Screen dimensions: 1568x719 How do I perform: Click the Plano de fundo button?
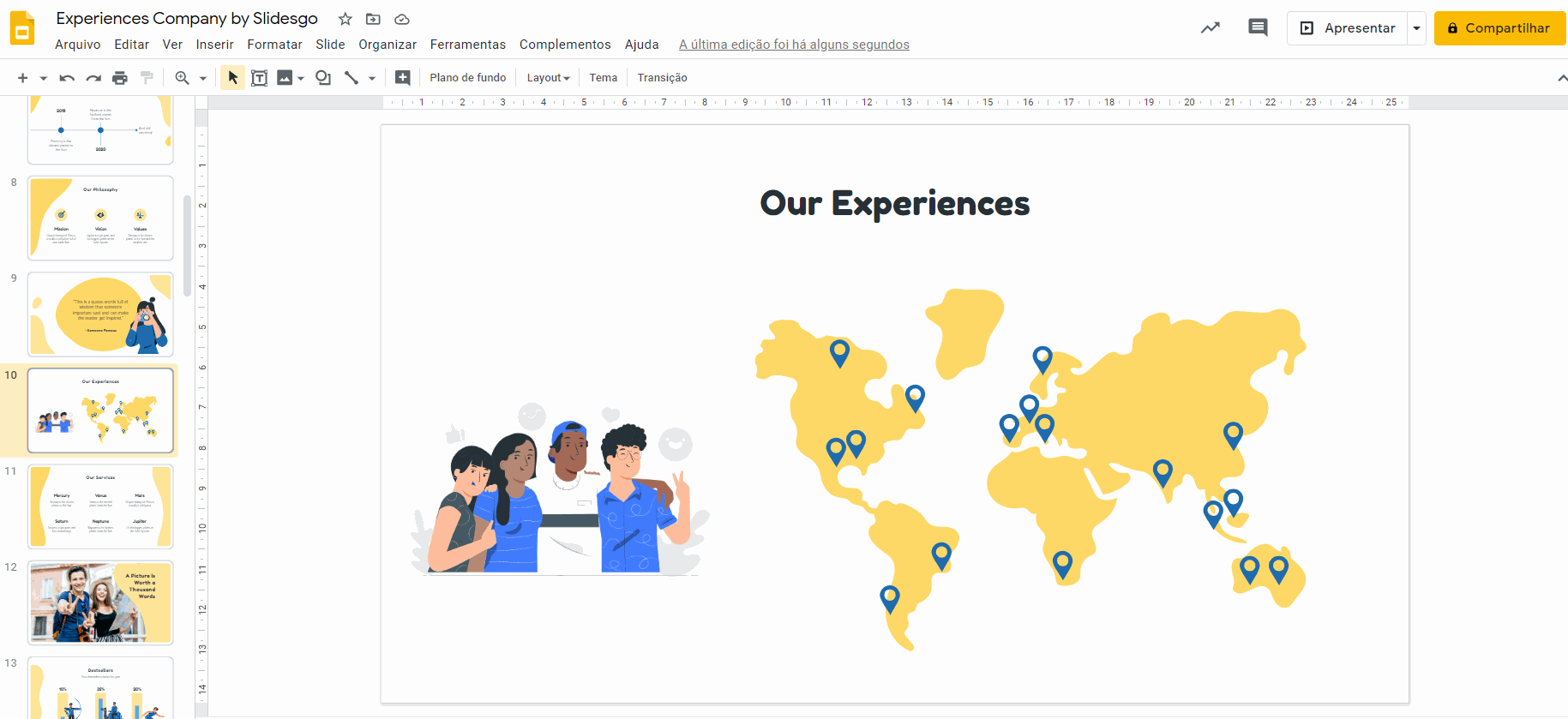pyautogui.click(x=468, y=78)
